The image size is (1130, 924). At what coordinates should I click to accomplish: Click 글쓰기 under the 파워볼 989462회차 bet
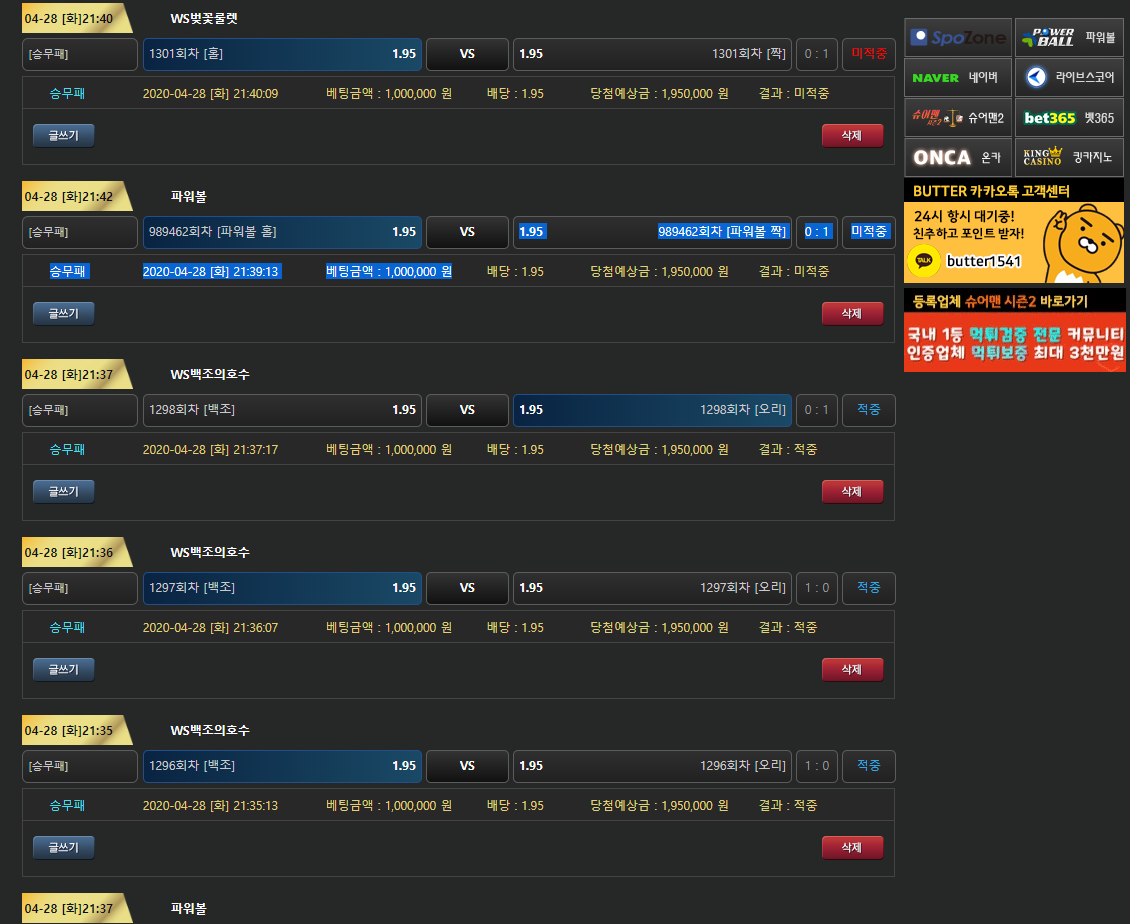point(64,314)
